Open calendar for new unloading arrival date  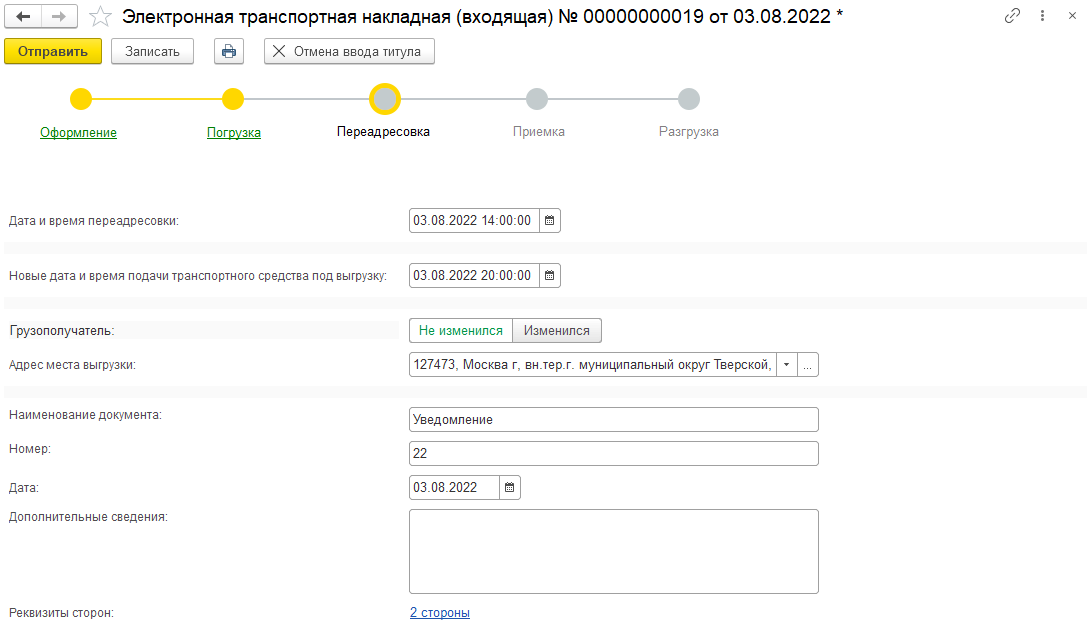point(550,275)
